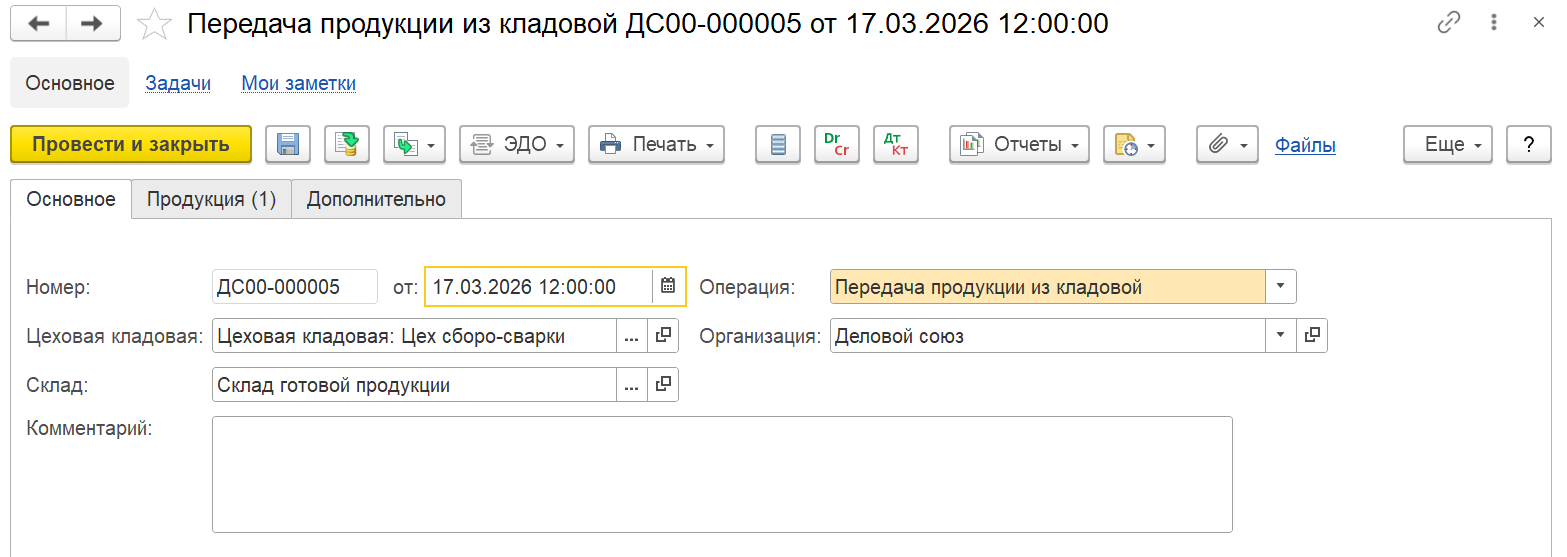Choose Цеховая кладовая via ellipsis button

coord(631,336)
